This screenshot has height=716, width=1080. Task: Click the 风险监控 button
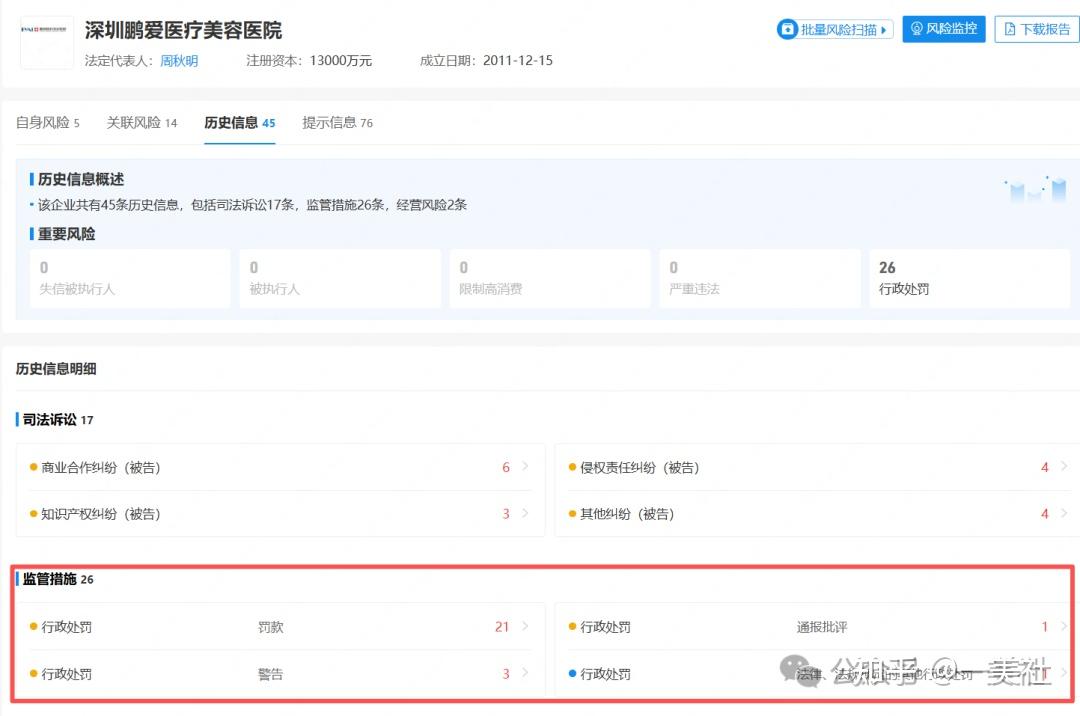click(x=944, y=29)
